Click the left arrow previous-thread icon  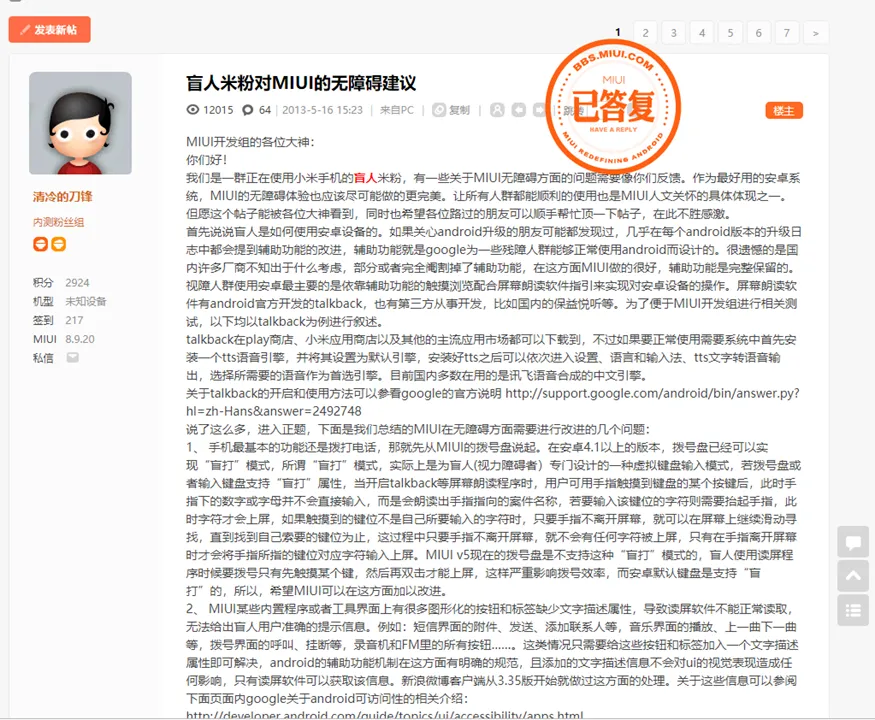tap(518, 110)
